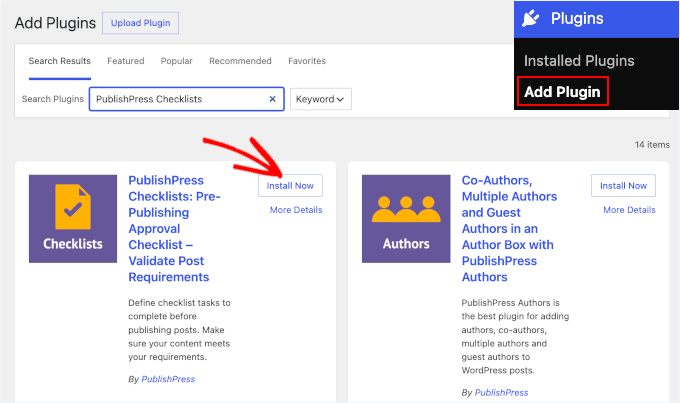Open the PublishPress Checklists plugin title link
Viewport: 680px width, 403px height.
point(175,229)
